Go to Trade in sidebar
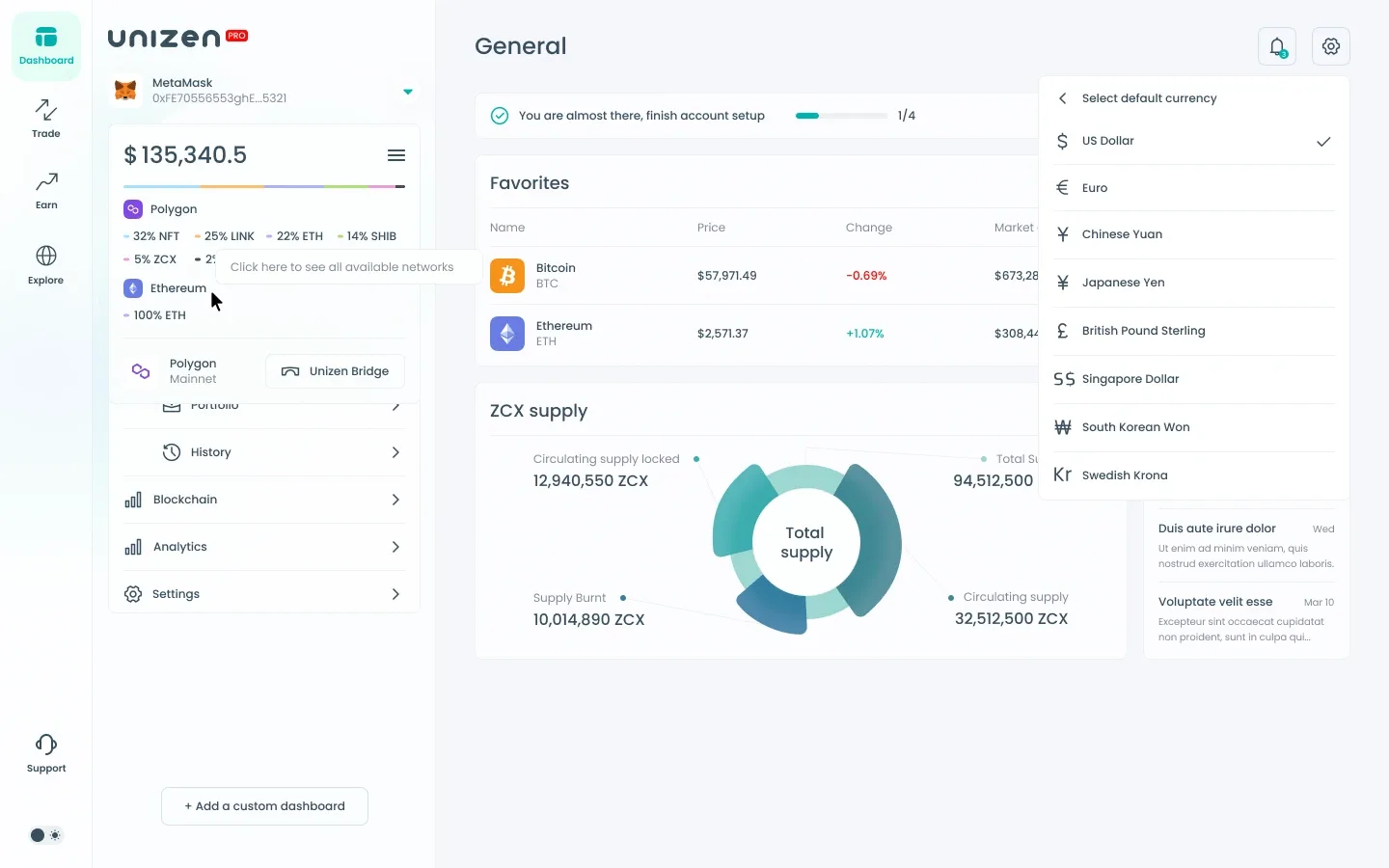Screen dimensions: 1389x868 [x=45, y=119]
